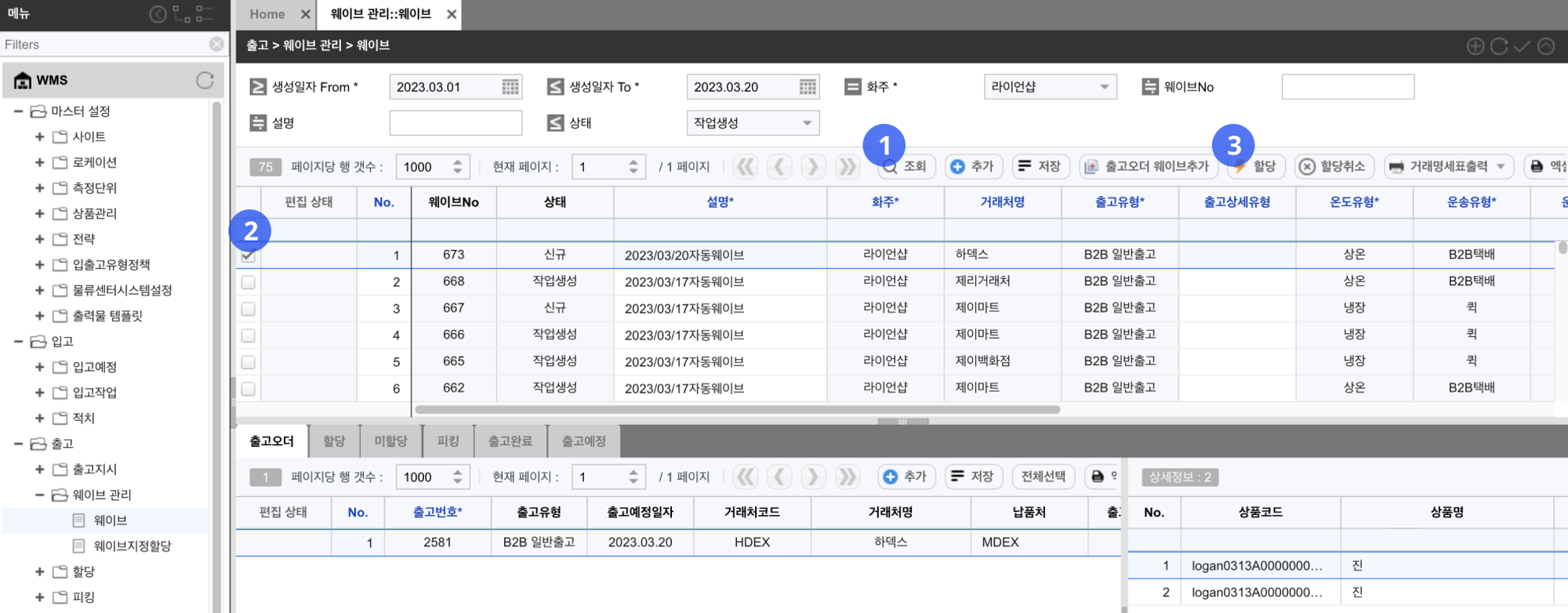Check the row for wave 668

(x=249, y=282)
